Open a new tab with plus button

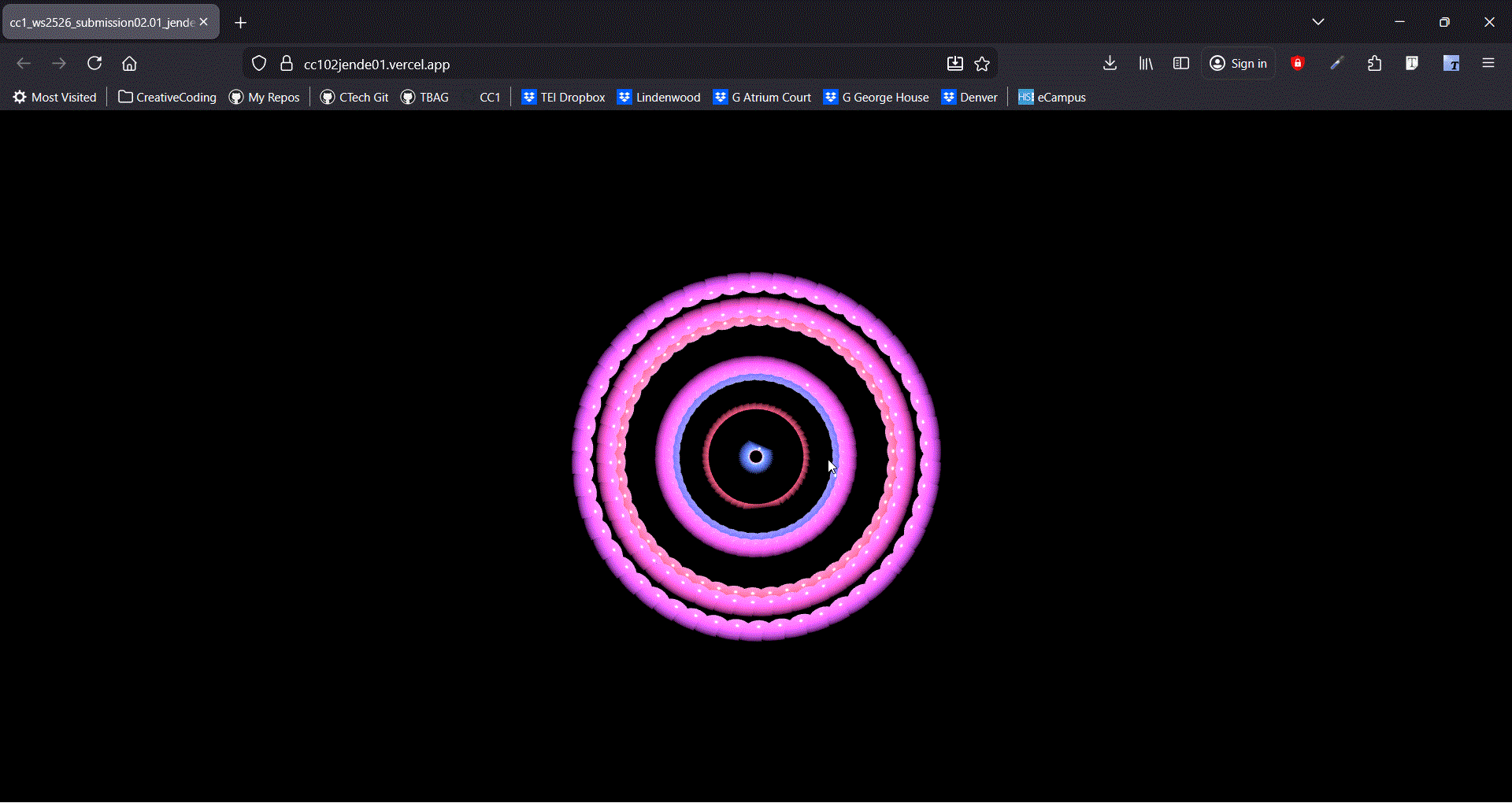(x=241, y=23)
